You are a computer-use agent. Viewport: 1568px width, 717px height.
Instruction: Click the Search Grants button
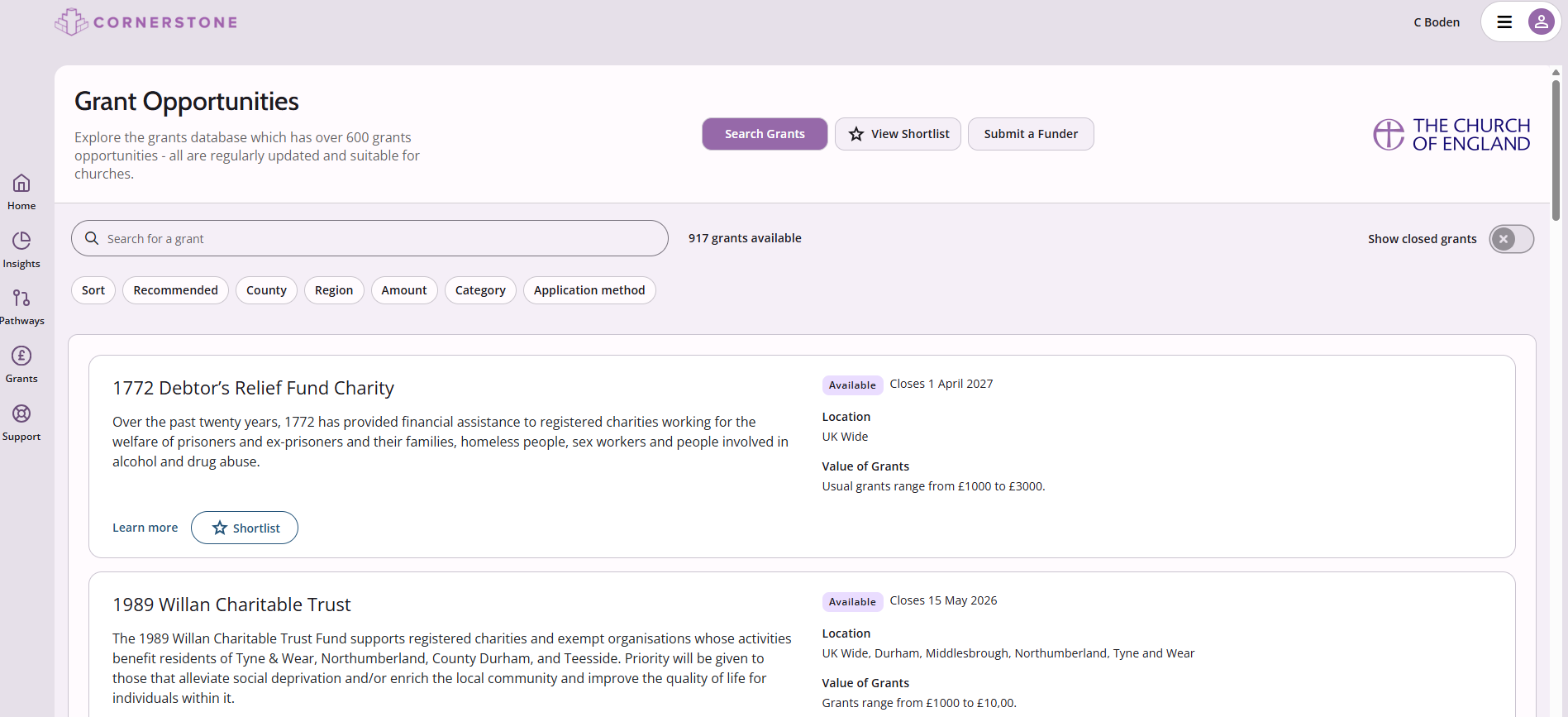765,134
